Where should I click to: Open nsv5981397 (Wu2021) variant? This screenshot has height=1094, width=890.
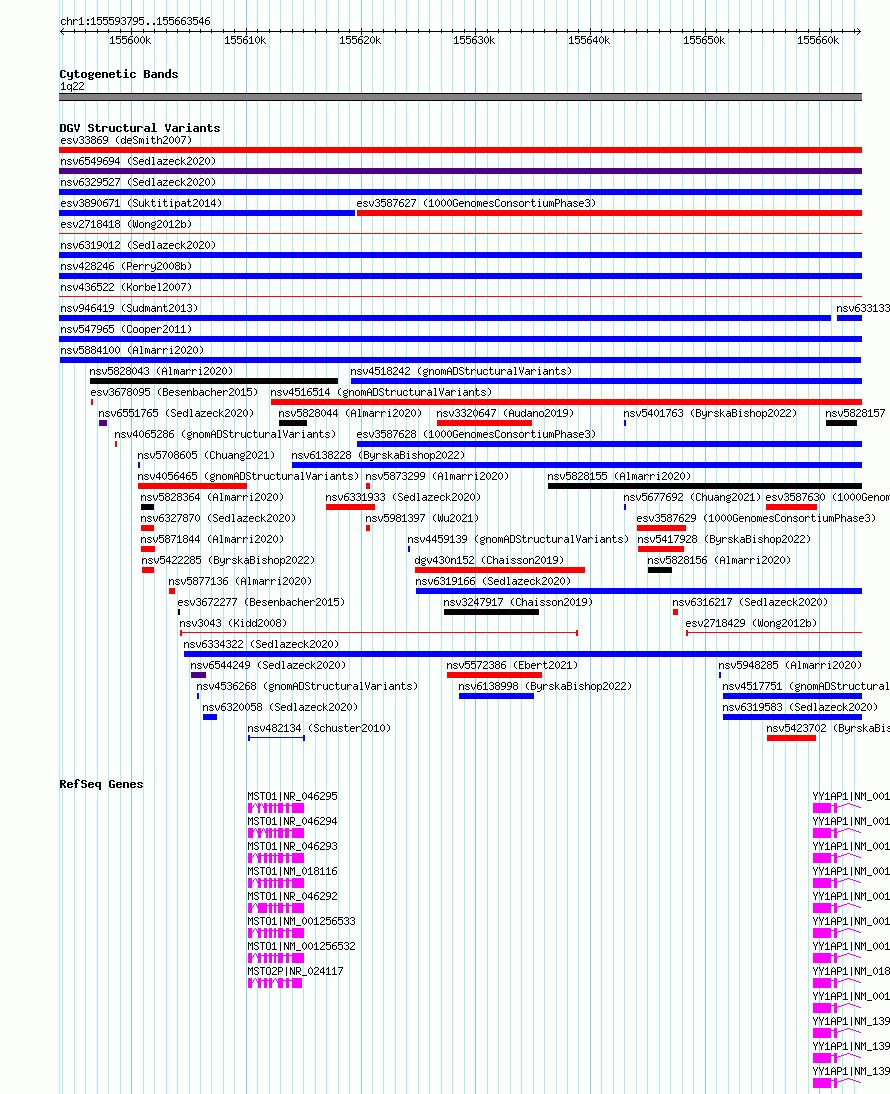coord(368,528)
